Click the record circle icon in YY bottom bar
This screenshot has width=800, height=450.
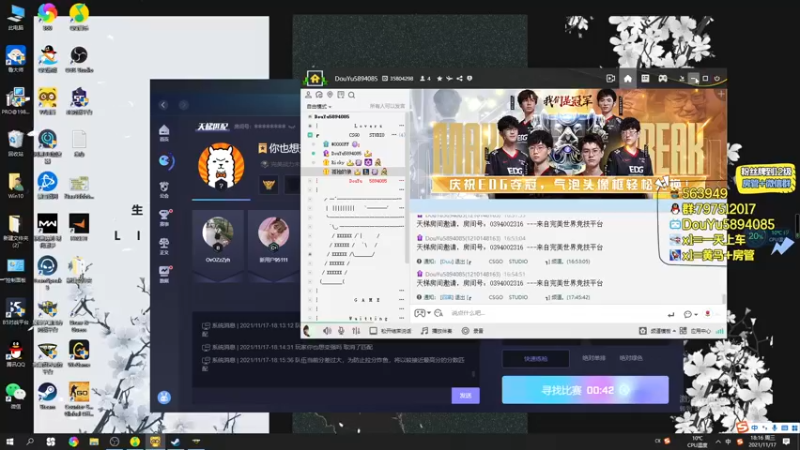tap(465, 331)
